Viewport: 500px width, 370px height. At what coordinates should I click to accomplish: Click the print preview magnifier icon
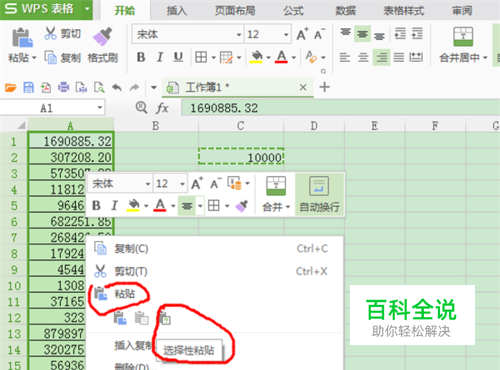click(99, 88)
